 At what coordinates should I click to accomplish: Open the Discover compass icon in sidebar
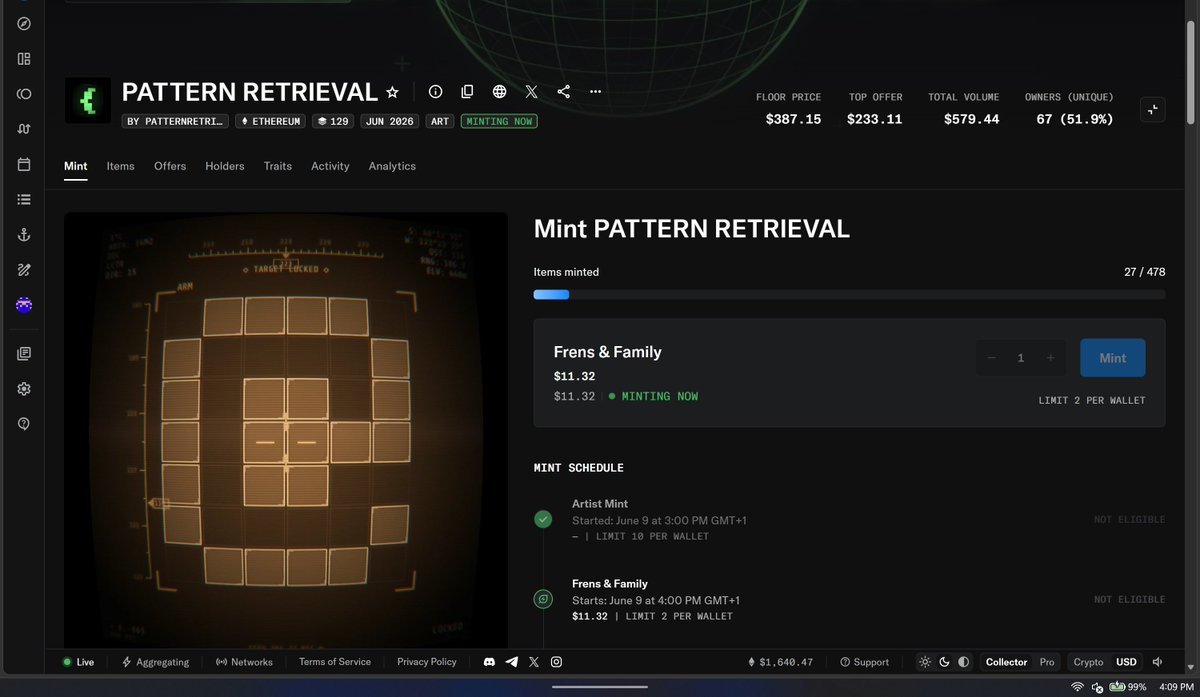tap(24, 24)
